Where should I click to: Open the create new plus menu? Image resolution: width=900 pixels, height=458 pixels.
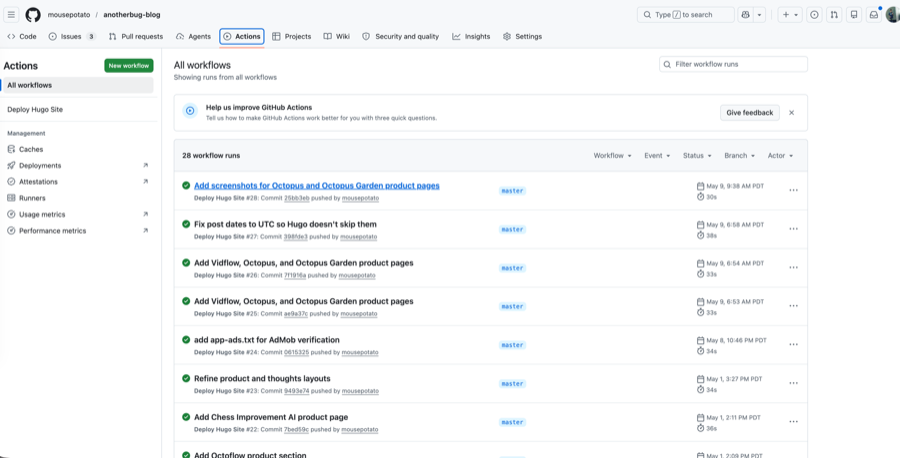tap(790, 14)
